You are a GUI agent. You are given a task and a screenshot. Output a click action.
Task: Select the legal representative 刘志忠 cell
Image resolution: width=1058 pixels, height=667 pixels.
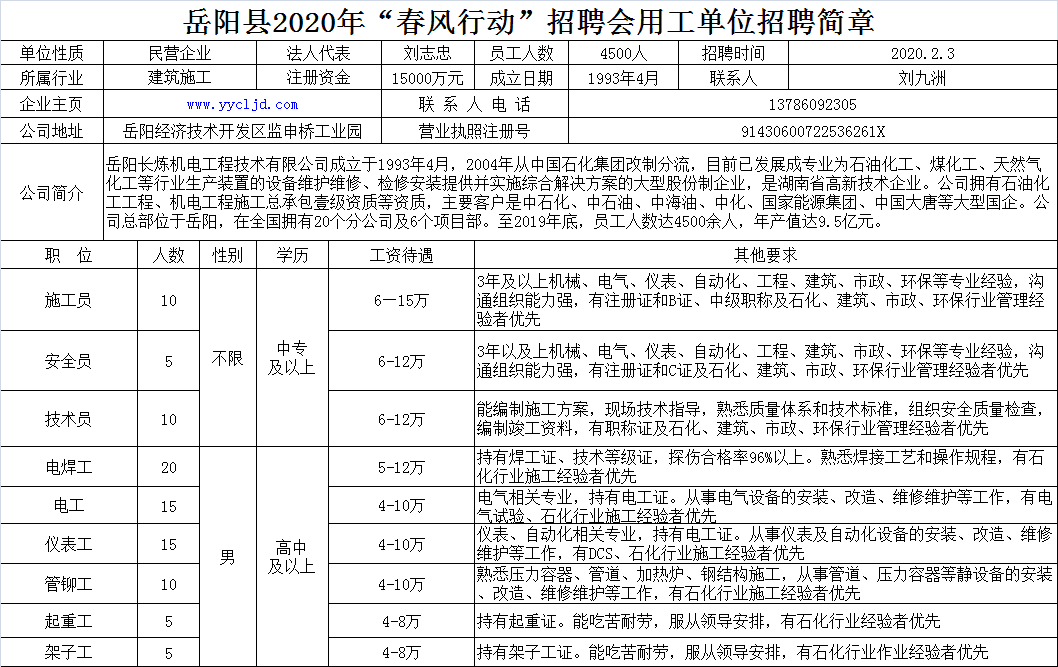428,53
